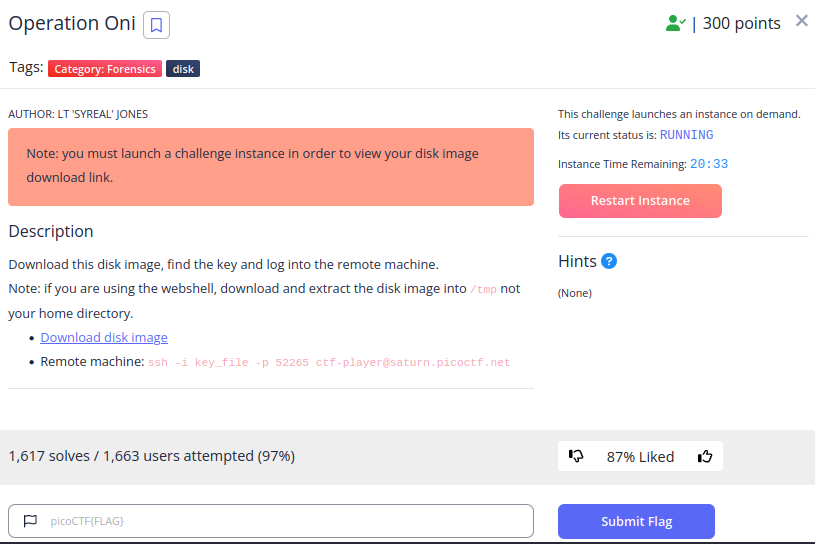The height and width of the screenshot is (544, 815).
Task: Click the Hints heading
Action: click(x=577, y=261)
